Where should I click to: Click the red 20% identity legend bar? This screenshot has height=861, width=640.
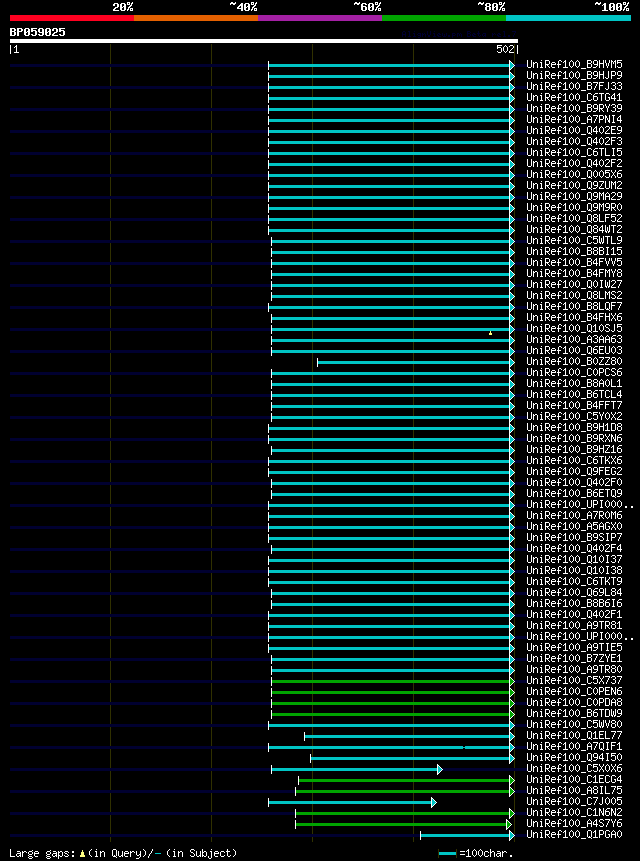tap(72, 18)
